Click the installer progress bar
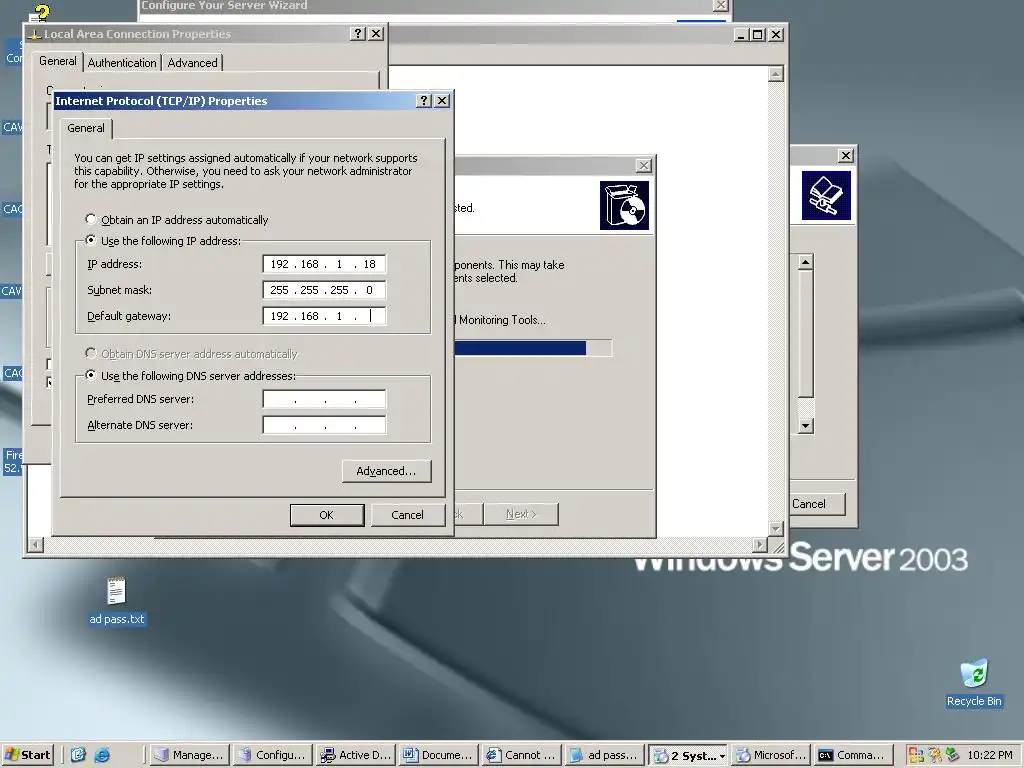Screen dimensions: 1024x768 coord(533,348)
